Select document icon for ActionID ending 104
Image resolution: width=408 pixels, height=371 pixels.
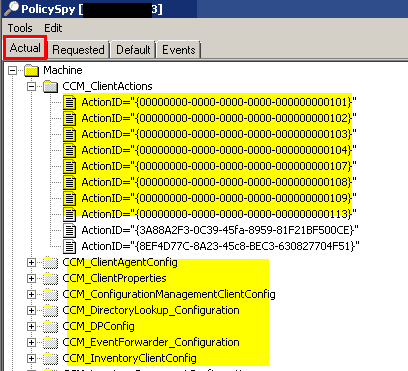(x=70, y=150)
